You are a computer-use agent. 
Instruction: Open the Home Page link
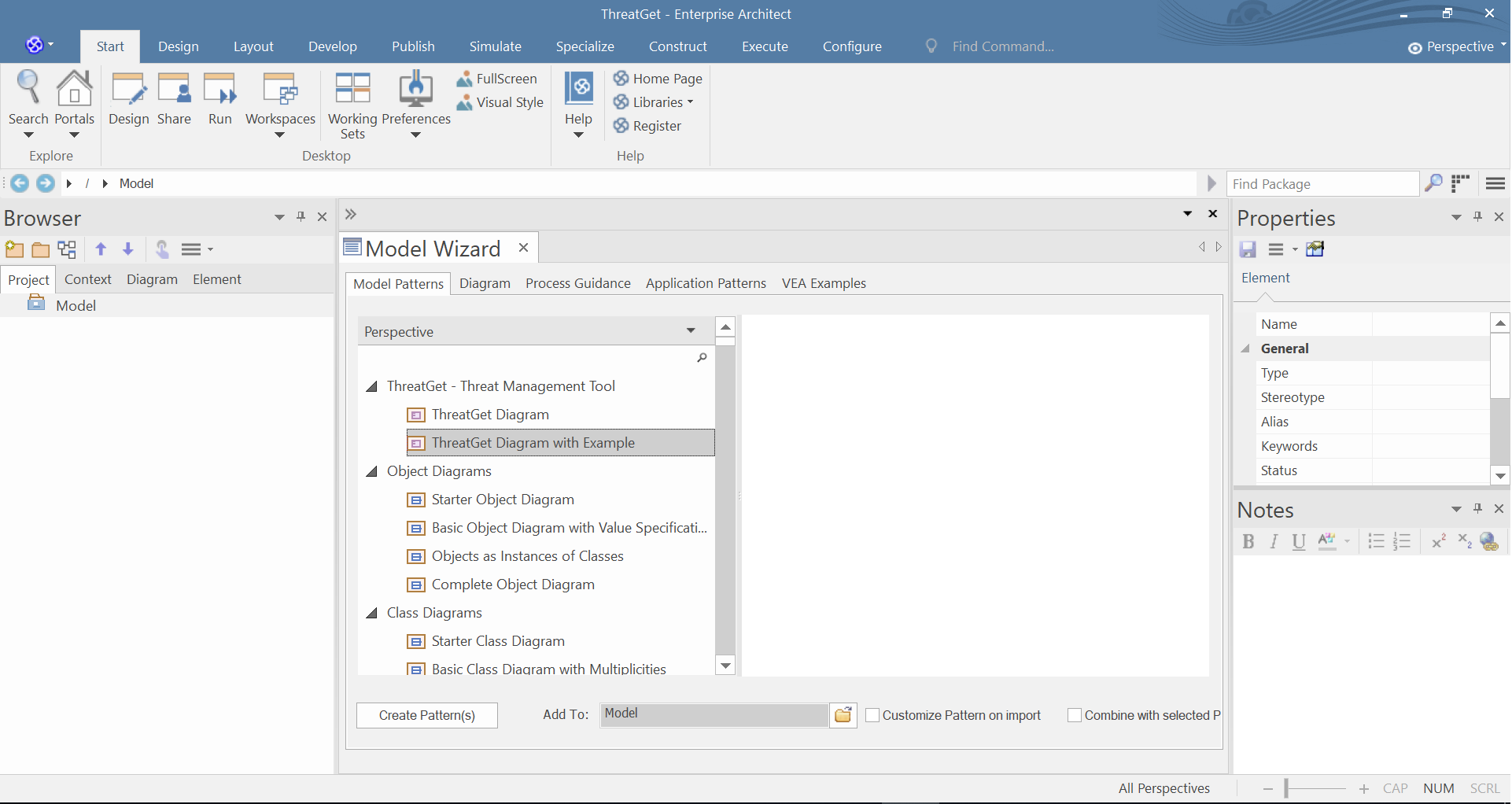tap(658, 79)
